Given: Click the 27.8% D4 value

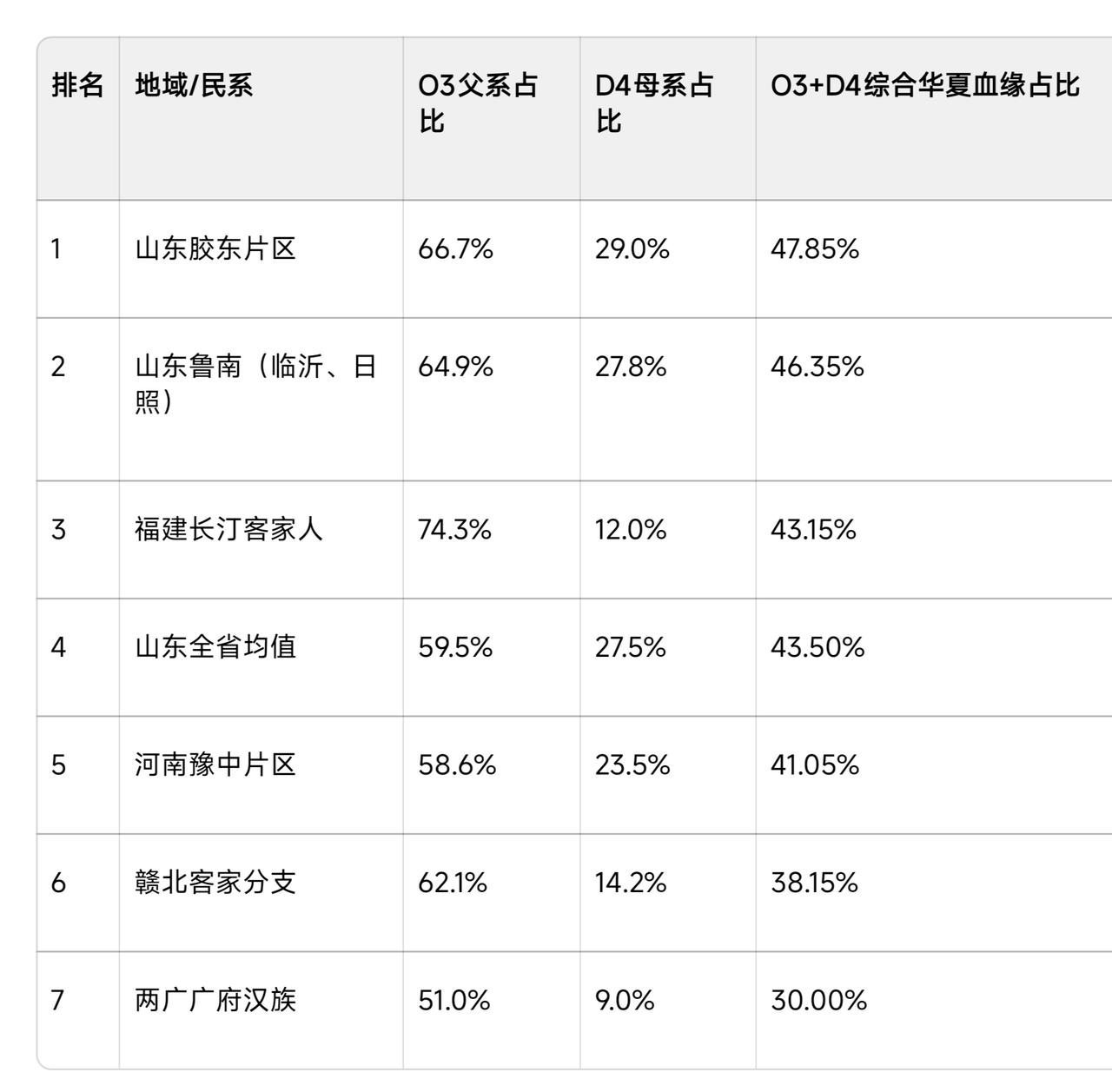Looking at the screenshot, I should 630,367.
